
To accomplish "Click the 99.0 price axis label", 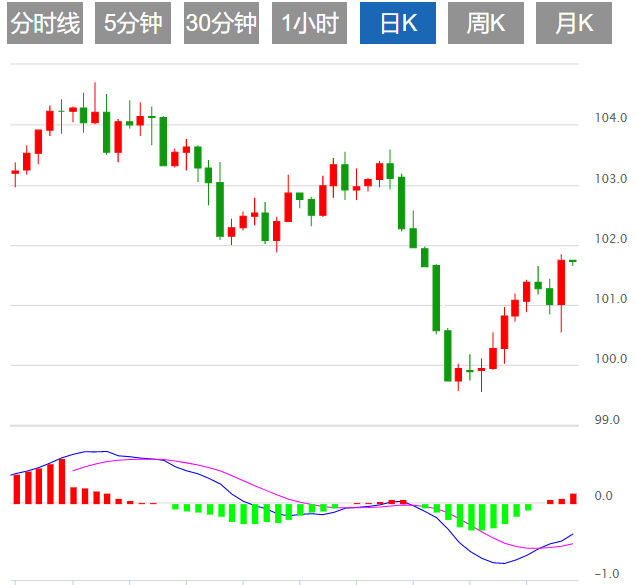I will click(x=608, y=419).
